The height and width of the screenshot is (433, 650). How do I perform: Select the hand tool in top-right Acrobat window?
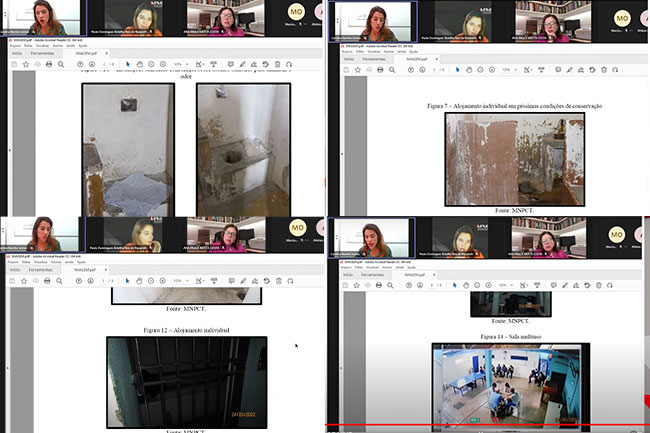(469, 70)
